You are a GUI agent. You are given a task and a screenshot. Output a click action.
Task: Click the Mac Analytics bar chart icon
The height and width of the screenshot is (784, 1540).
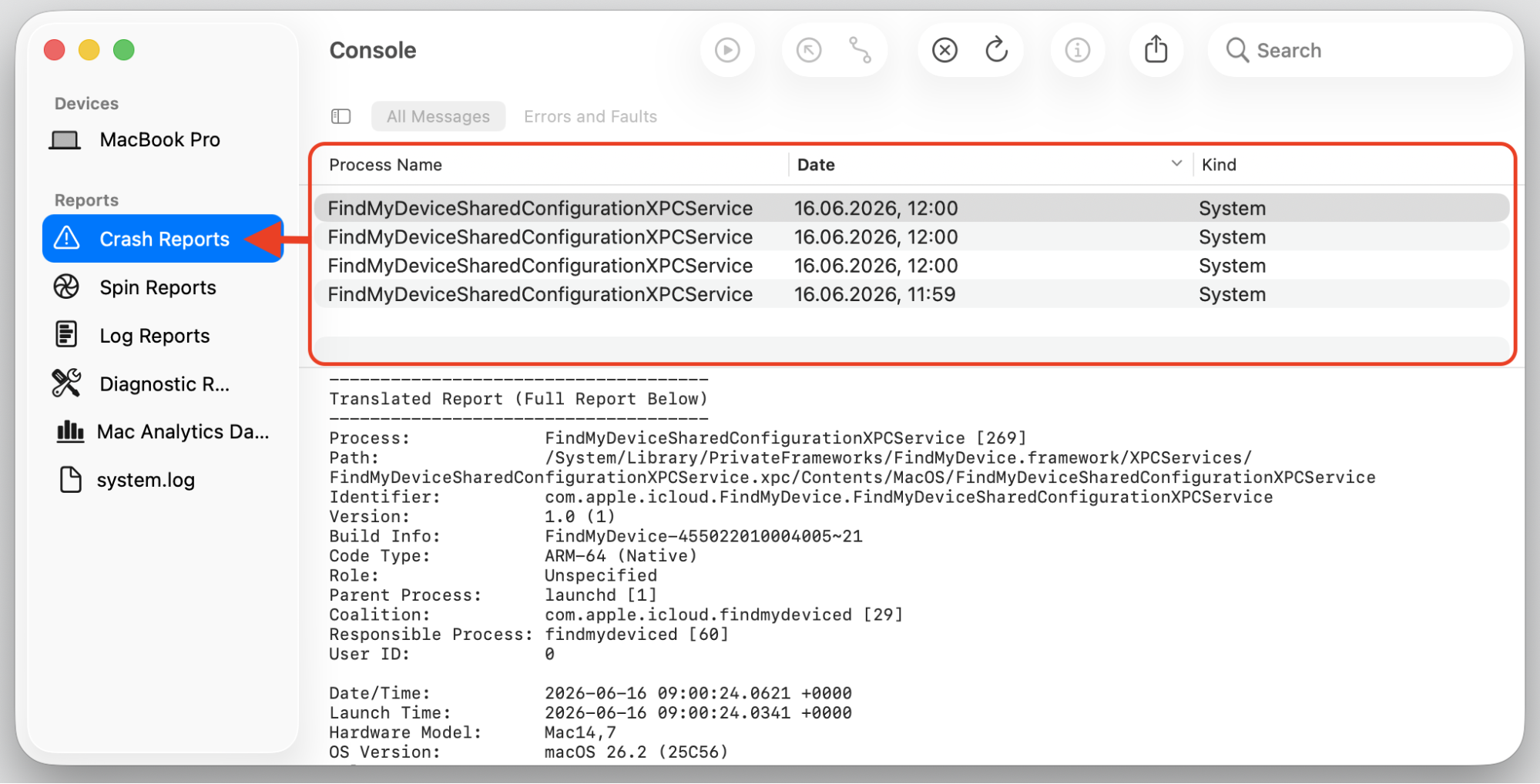coord(70,431)
